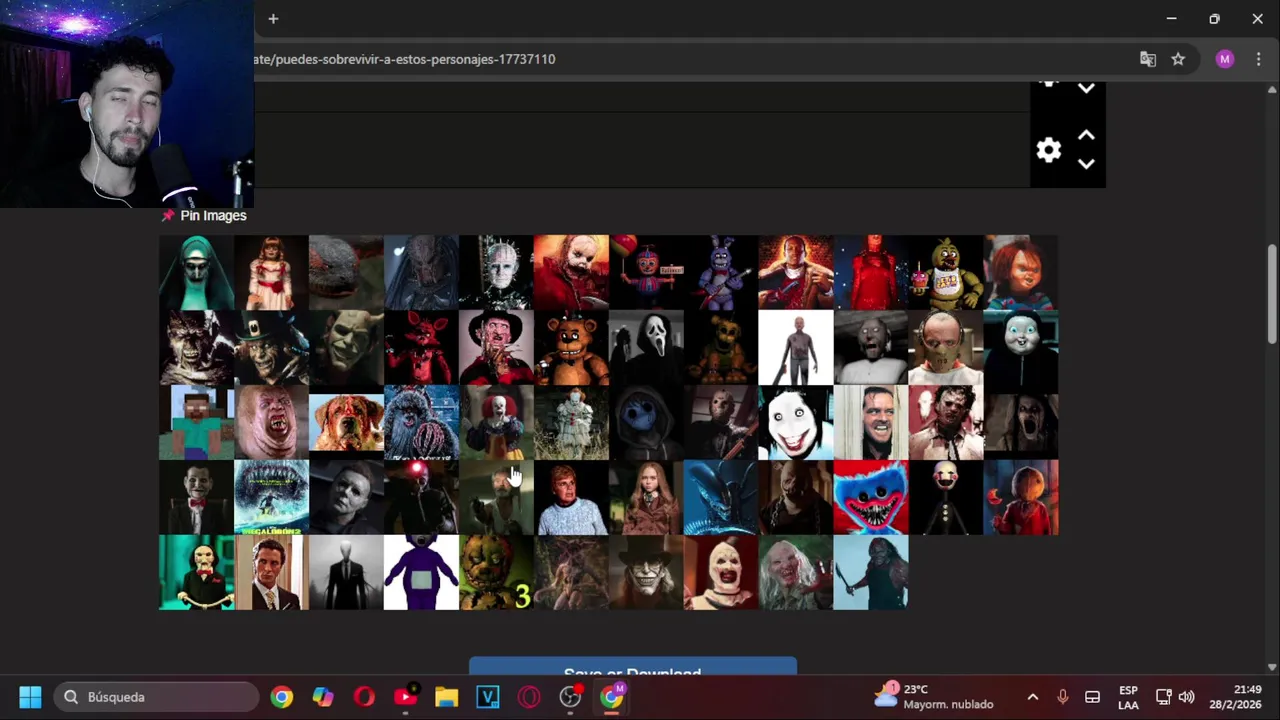The width and height of the screenshot is (1280, 720).
Task: Pick the Slender Man image
Action: click(346, 572)
